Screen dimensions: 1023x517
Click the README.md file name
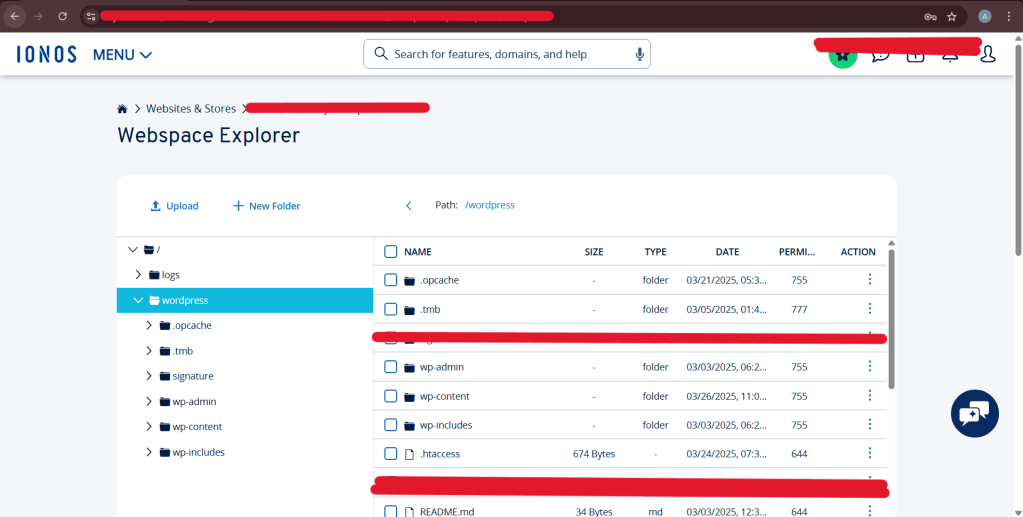click(447, 512)
